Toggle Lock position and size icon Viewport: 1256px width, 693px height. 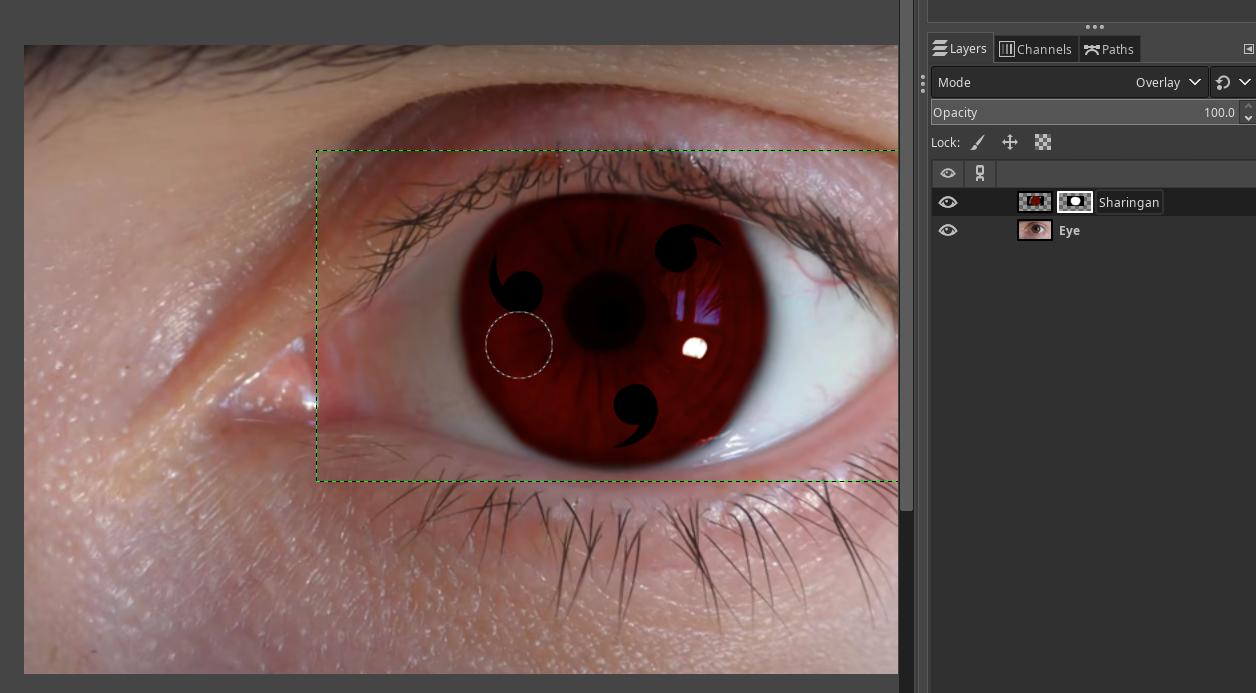click(x=1010, y=142)
